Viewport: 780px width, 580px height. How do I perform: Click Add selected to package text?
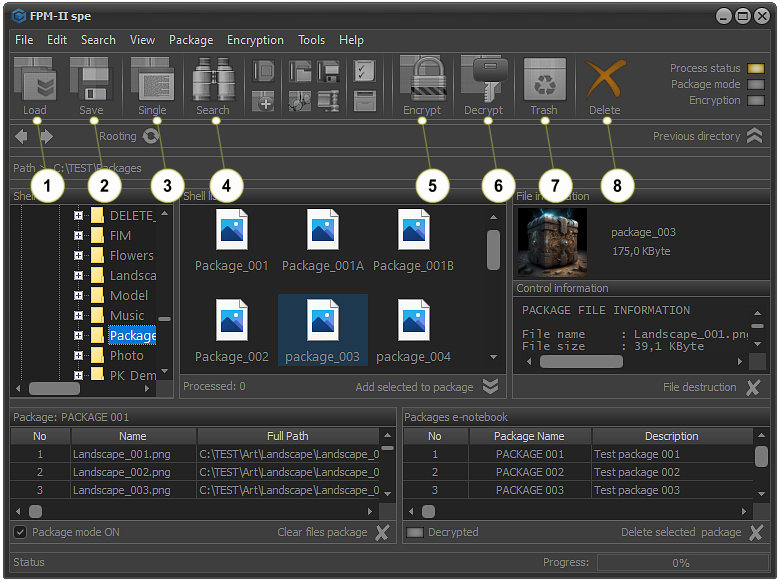(414, 387)
